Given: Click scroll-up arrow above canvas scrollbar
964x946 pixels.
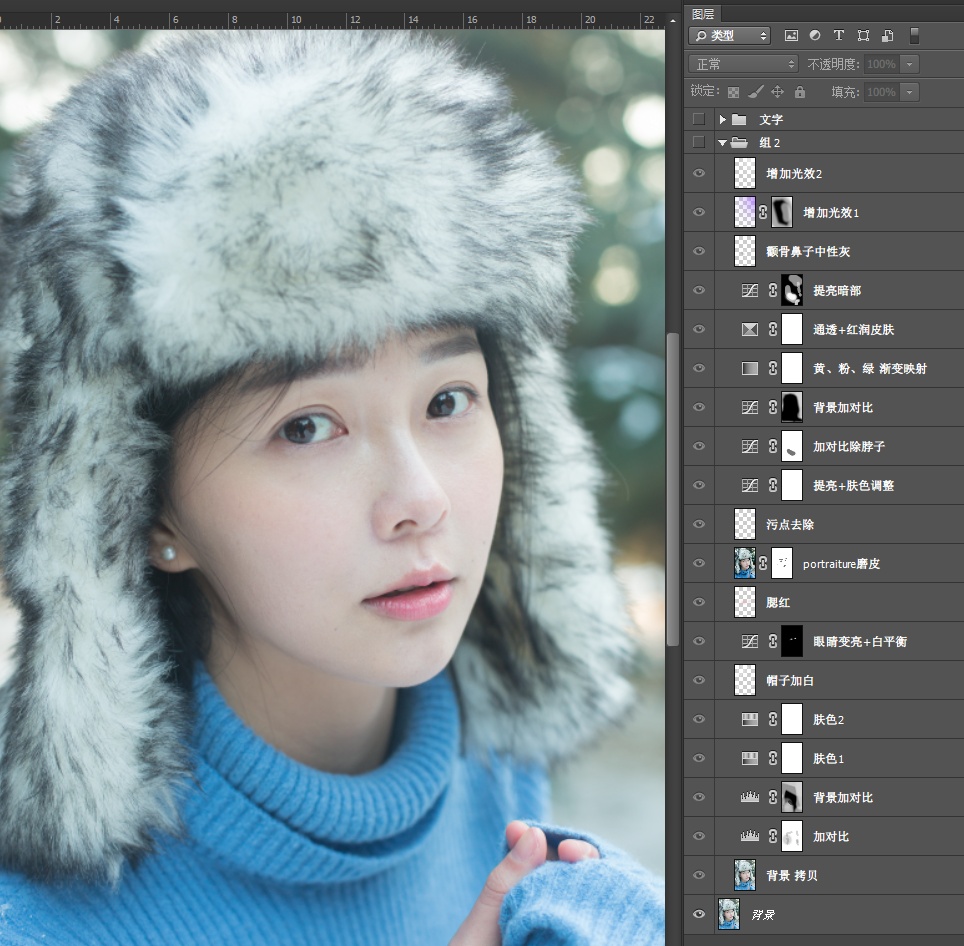Looking at the screenshot, I should [x=673, y=20].
